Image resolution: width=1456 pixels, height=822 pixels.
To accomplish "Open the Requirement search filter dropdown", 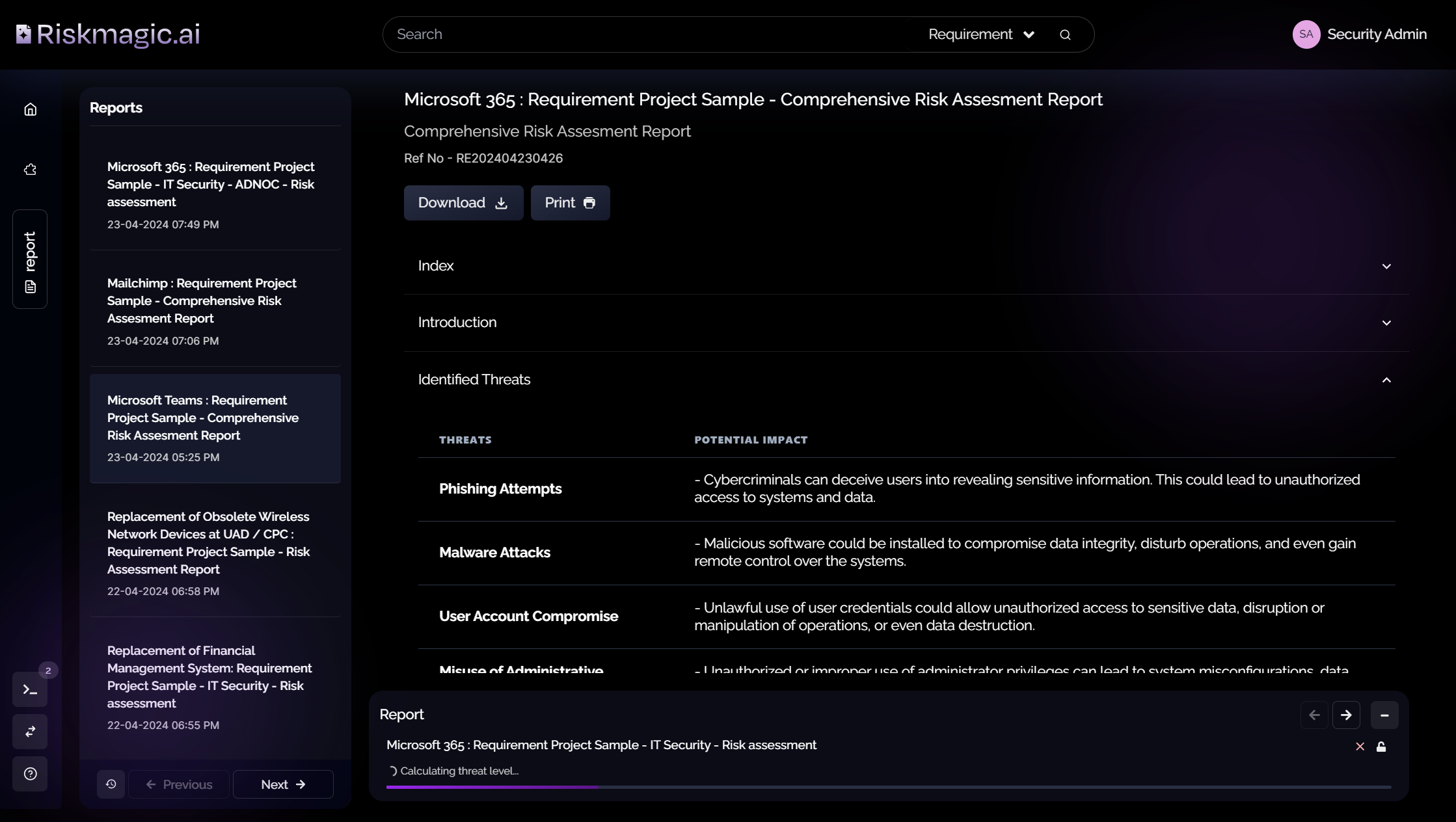I will tap(981, 34).
